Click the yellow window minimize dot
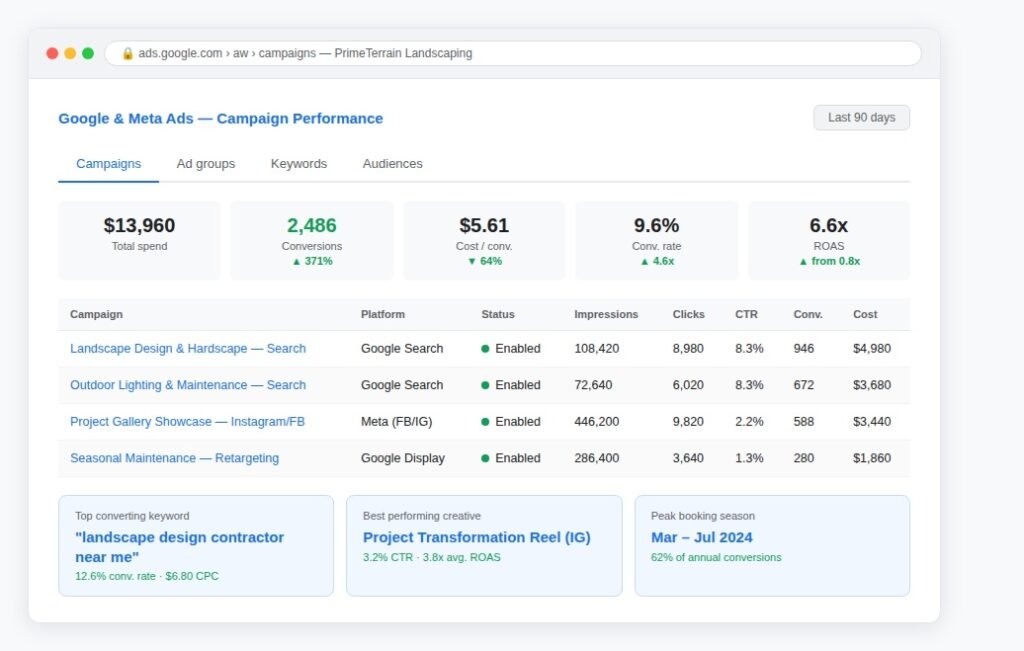Image resolution: width=1024 pixels, height=651 pixels. 70,54
